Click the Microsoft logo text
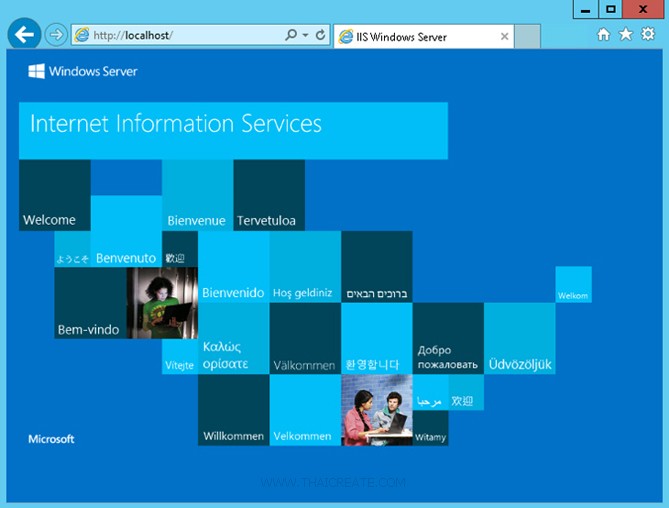The image size is (669, 508). pos(51,439)
